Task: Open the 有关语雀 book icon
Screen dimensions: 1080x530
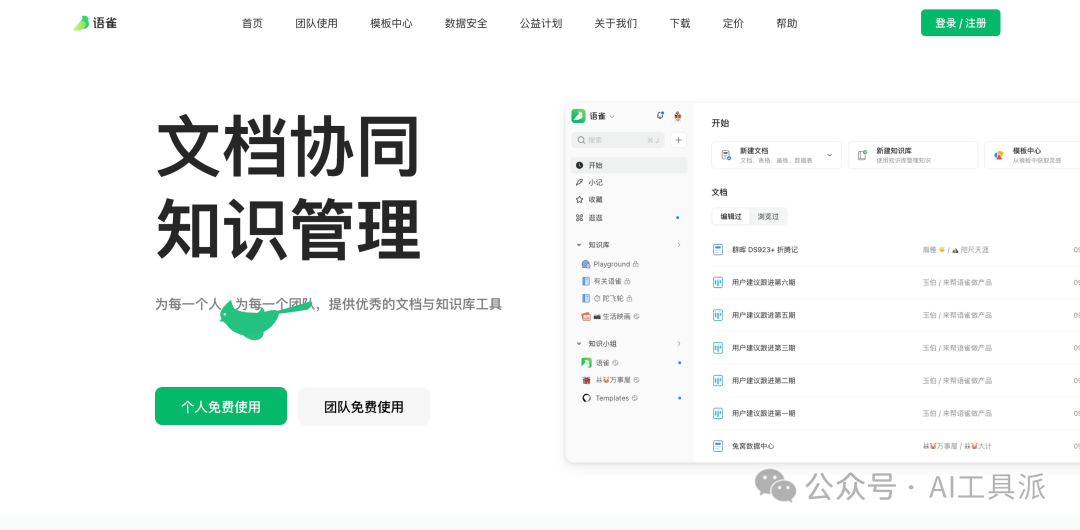Action: (x=586, y=281)
